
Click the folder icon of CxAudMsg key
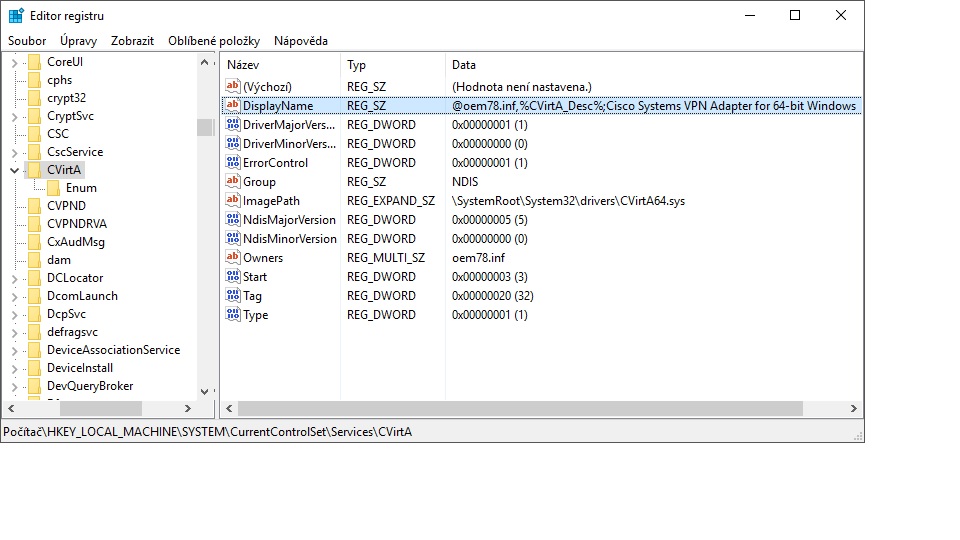[35, 242]
